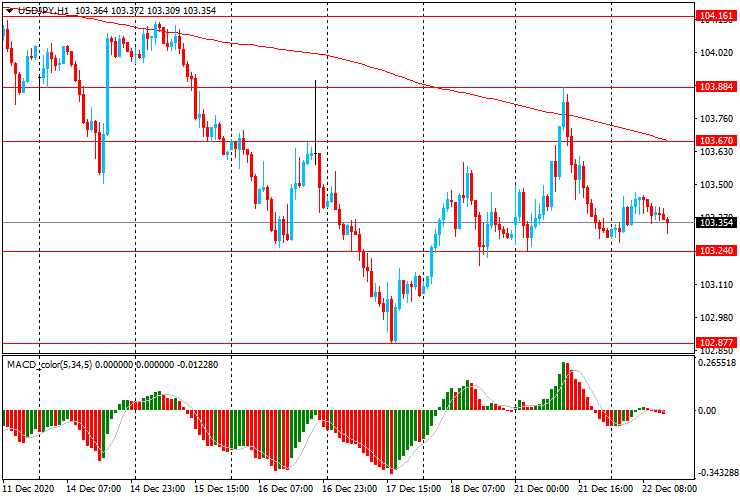Select the MACD_color(5,34,5) indicator label
This screenshot has width=740, height=500.
[x=62, y=364]
